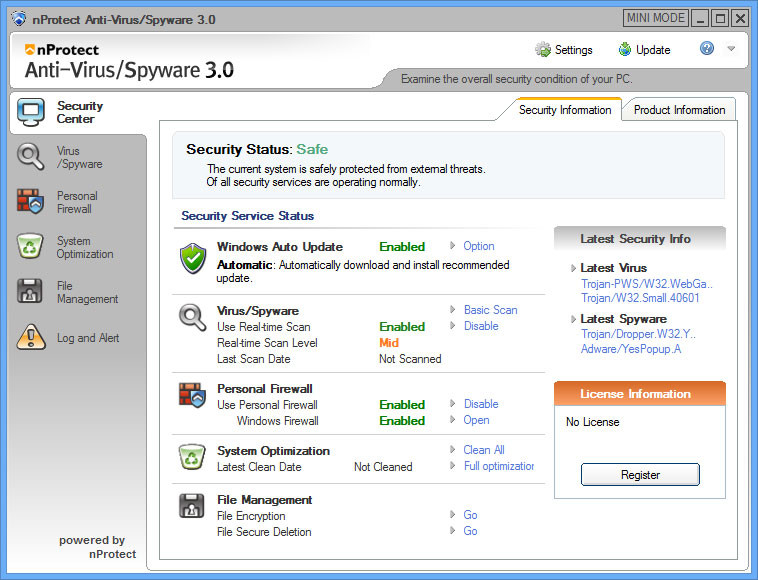
Task: Select Virus /Spyware sidebar label
Action: tap(79, 157)
